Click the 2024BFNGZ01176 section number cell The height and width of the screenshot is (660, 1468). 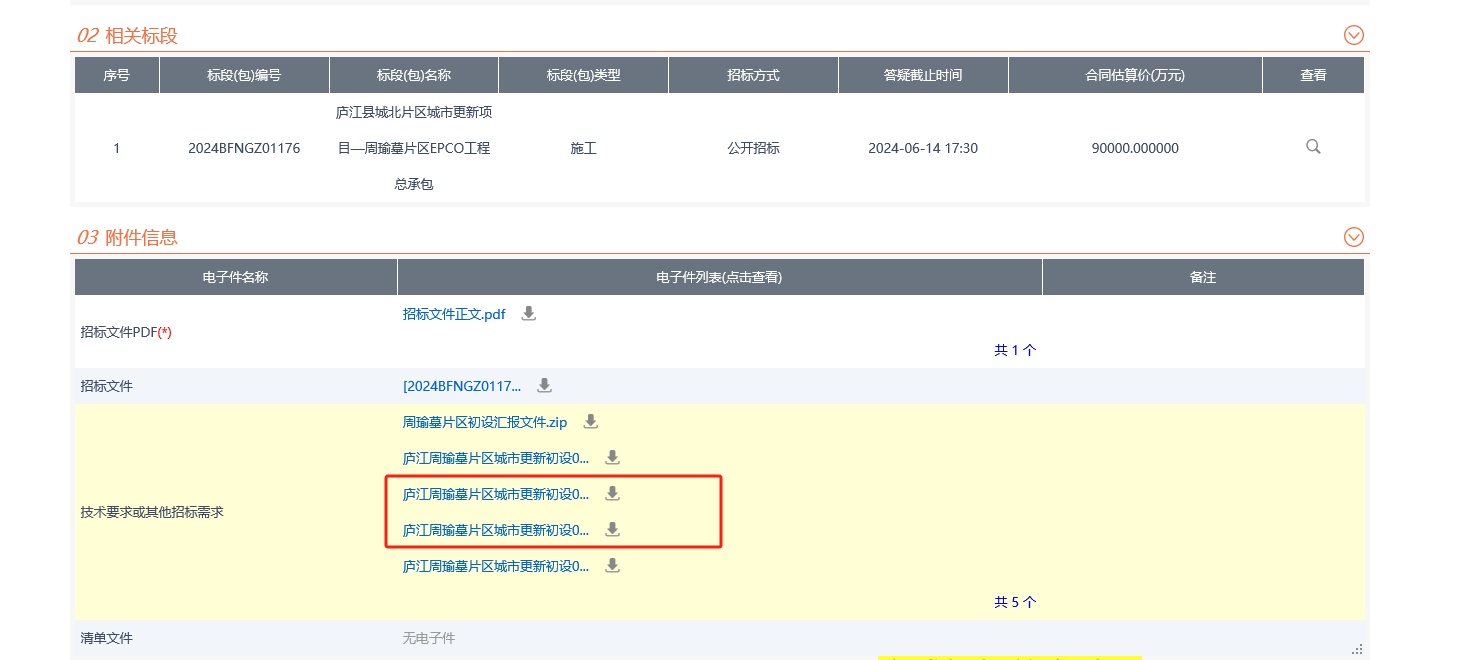pos(244,148)
